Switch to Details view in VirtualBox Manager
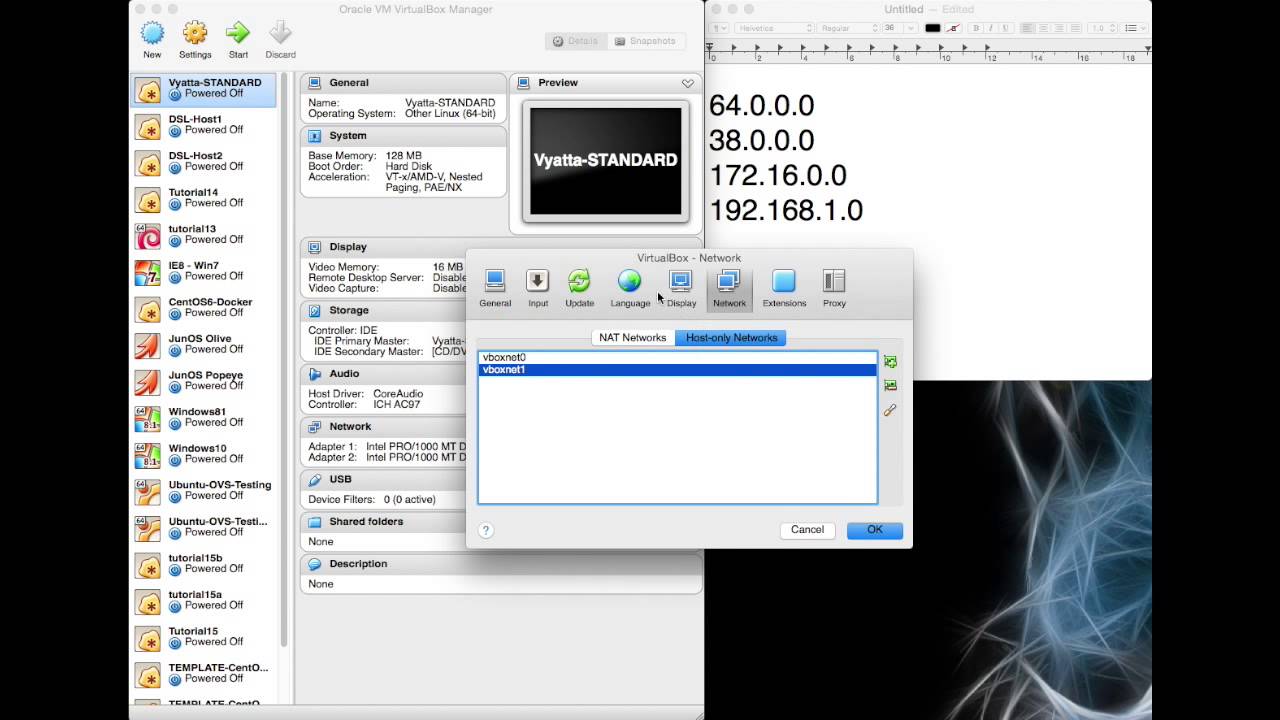This screenshot has width=1280, height=720. point(575,41)
